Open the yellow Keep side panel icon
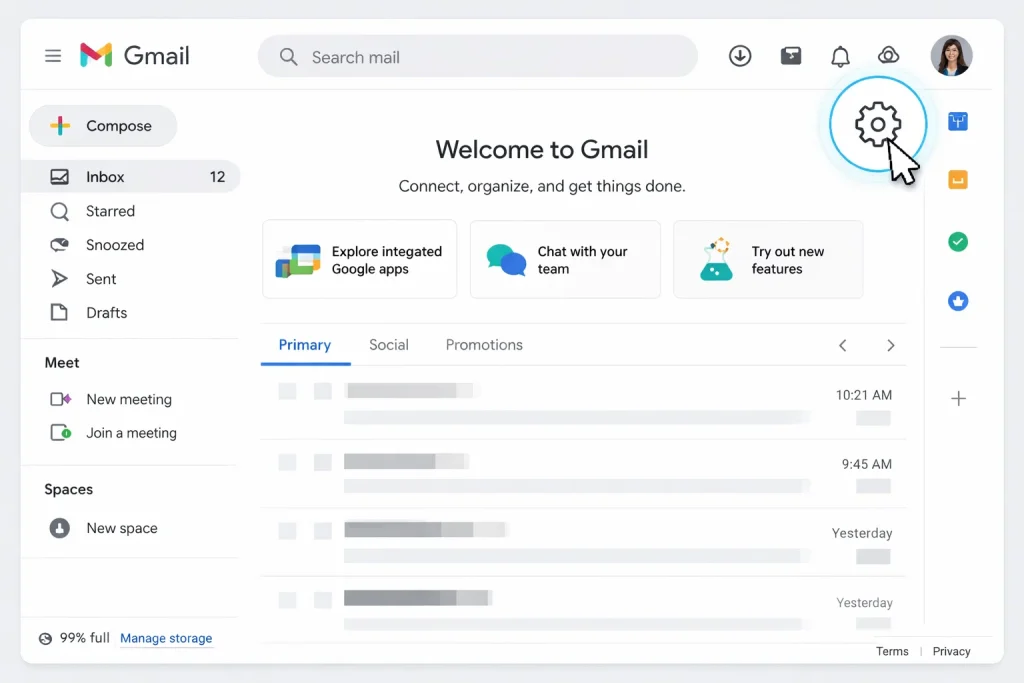The width and height of the screenshot is (1024, 683). pyautogui.click(x=958, y=181)
